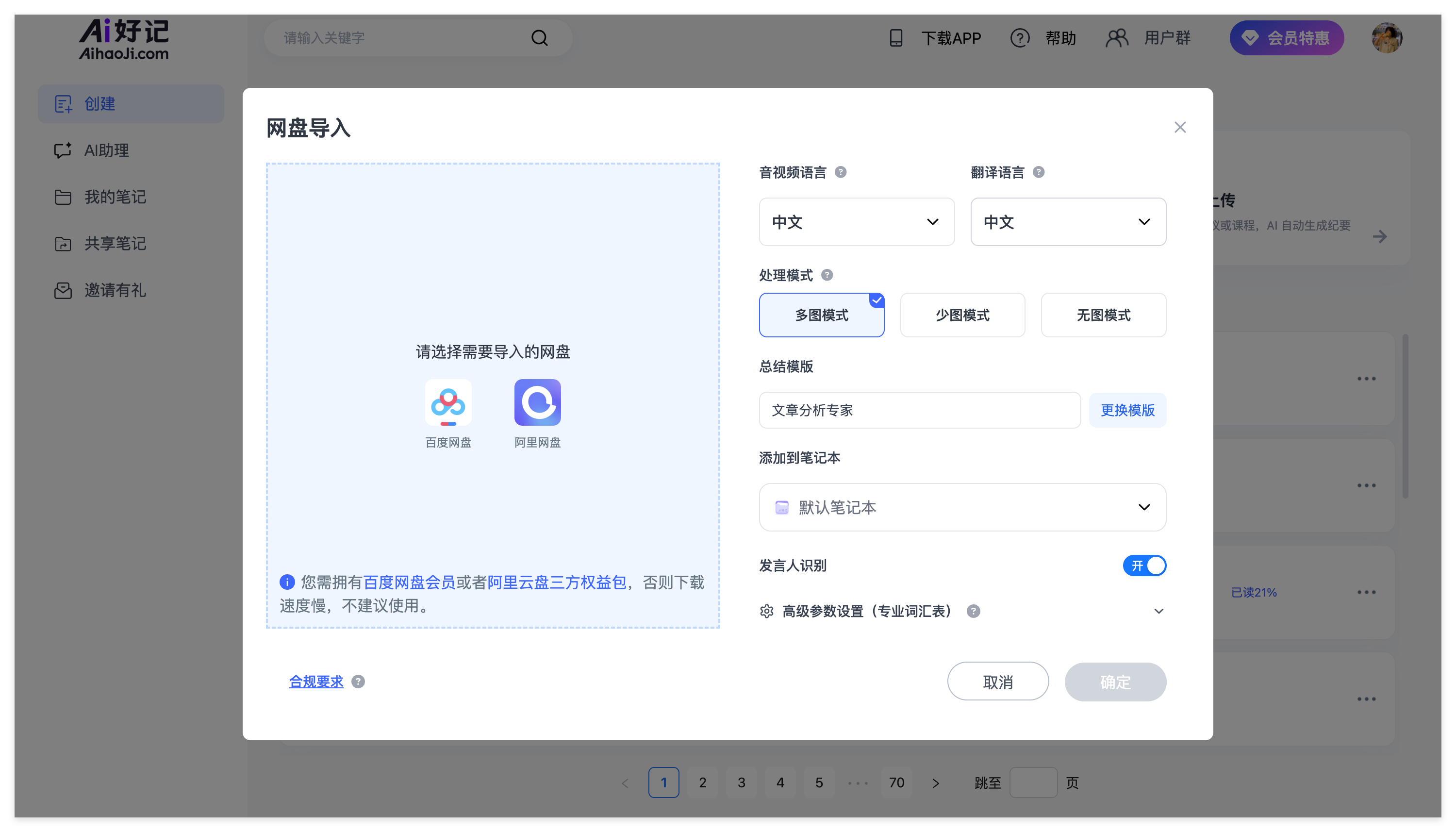Select 多图模式 processing mode
The image size is (1456, 832).
(821, 315)
